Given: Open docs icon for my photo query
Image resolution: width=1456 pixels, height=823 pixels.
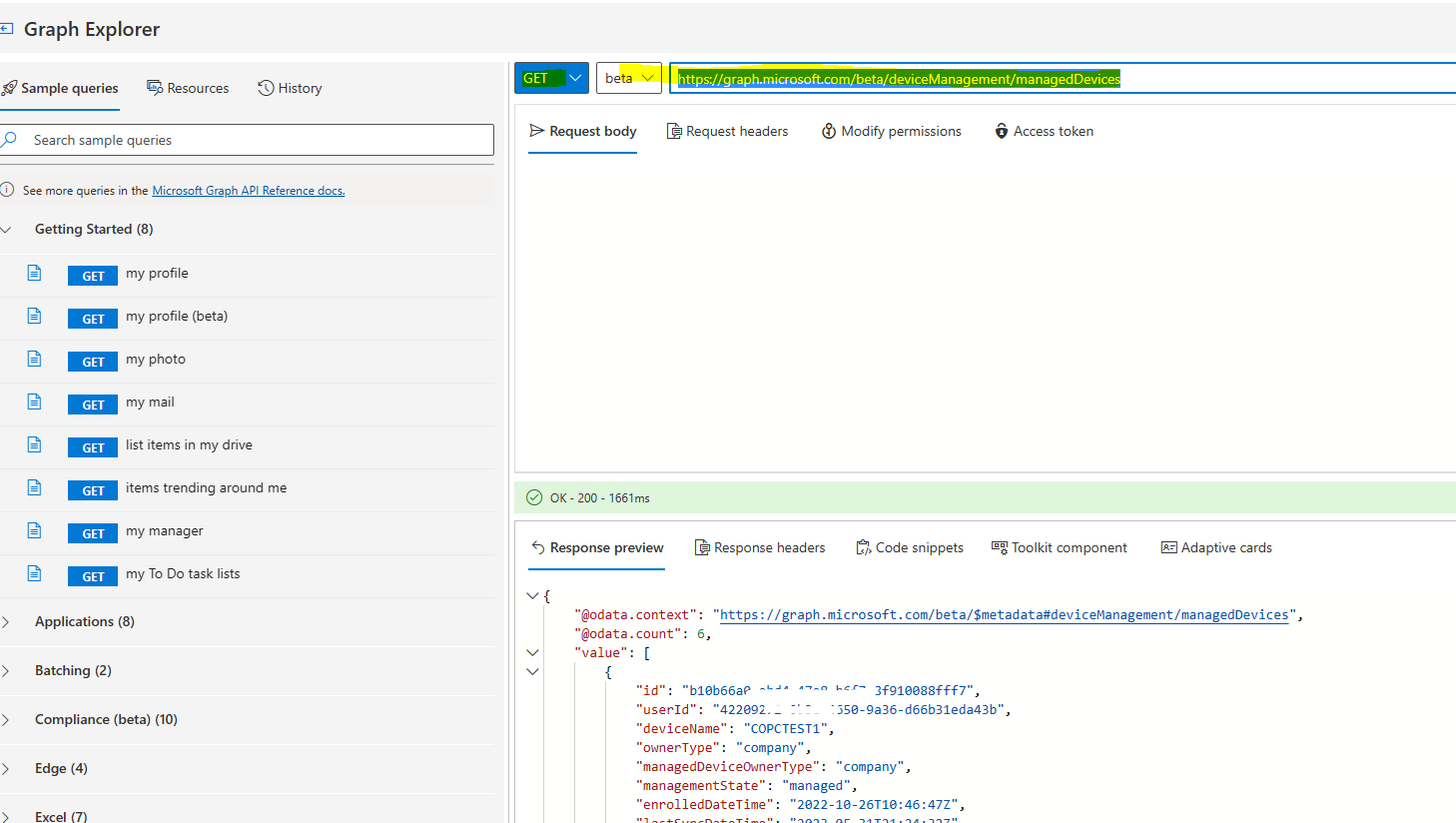Looking at the screenshot, I should 34,359.
